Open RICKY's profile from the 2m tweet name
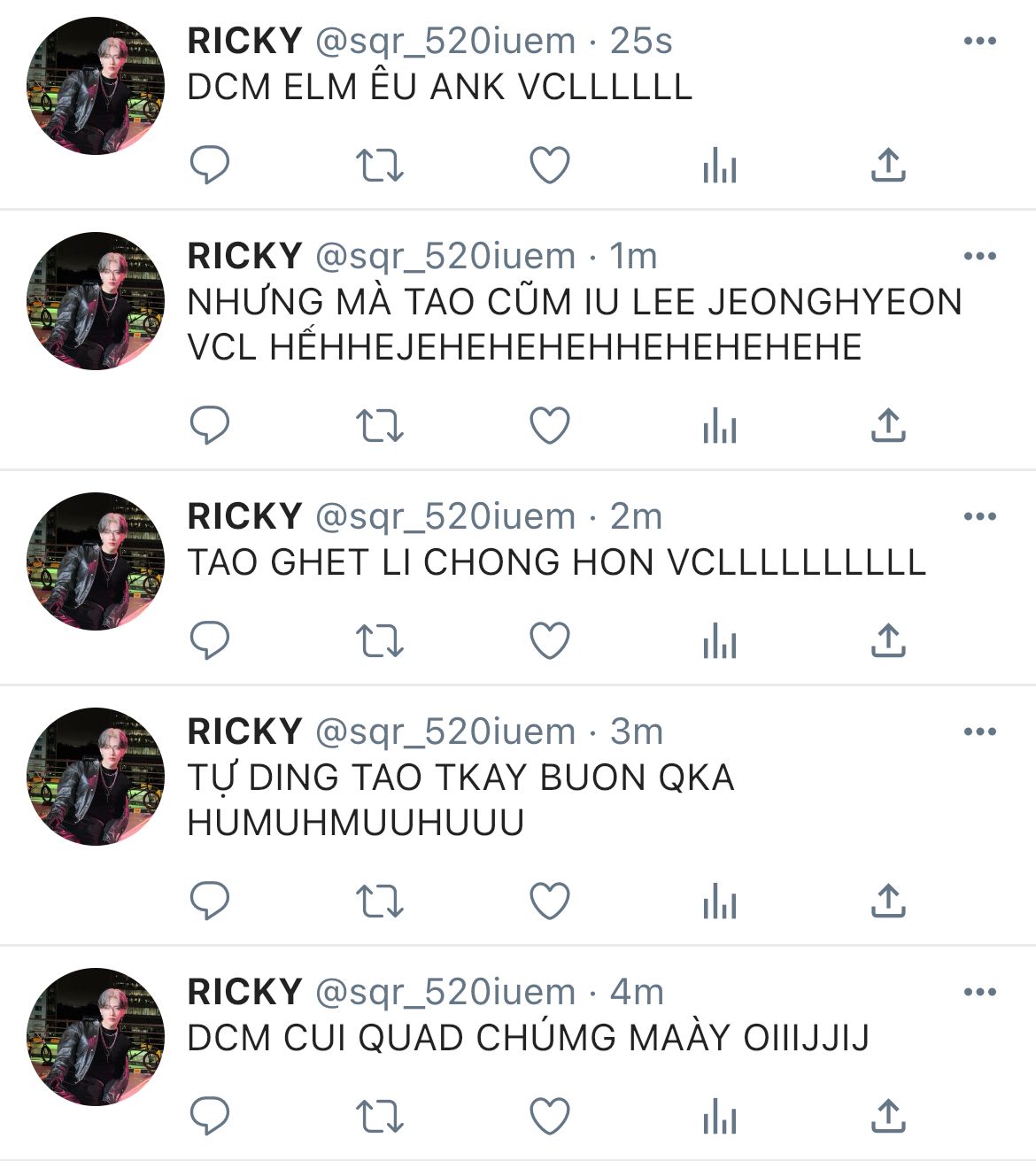This screenshot has height=1161, width=1036. pos(245,516)
